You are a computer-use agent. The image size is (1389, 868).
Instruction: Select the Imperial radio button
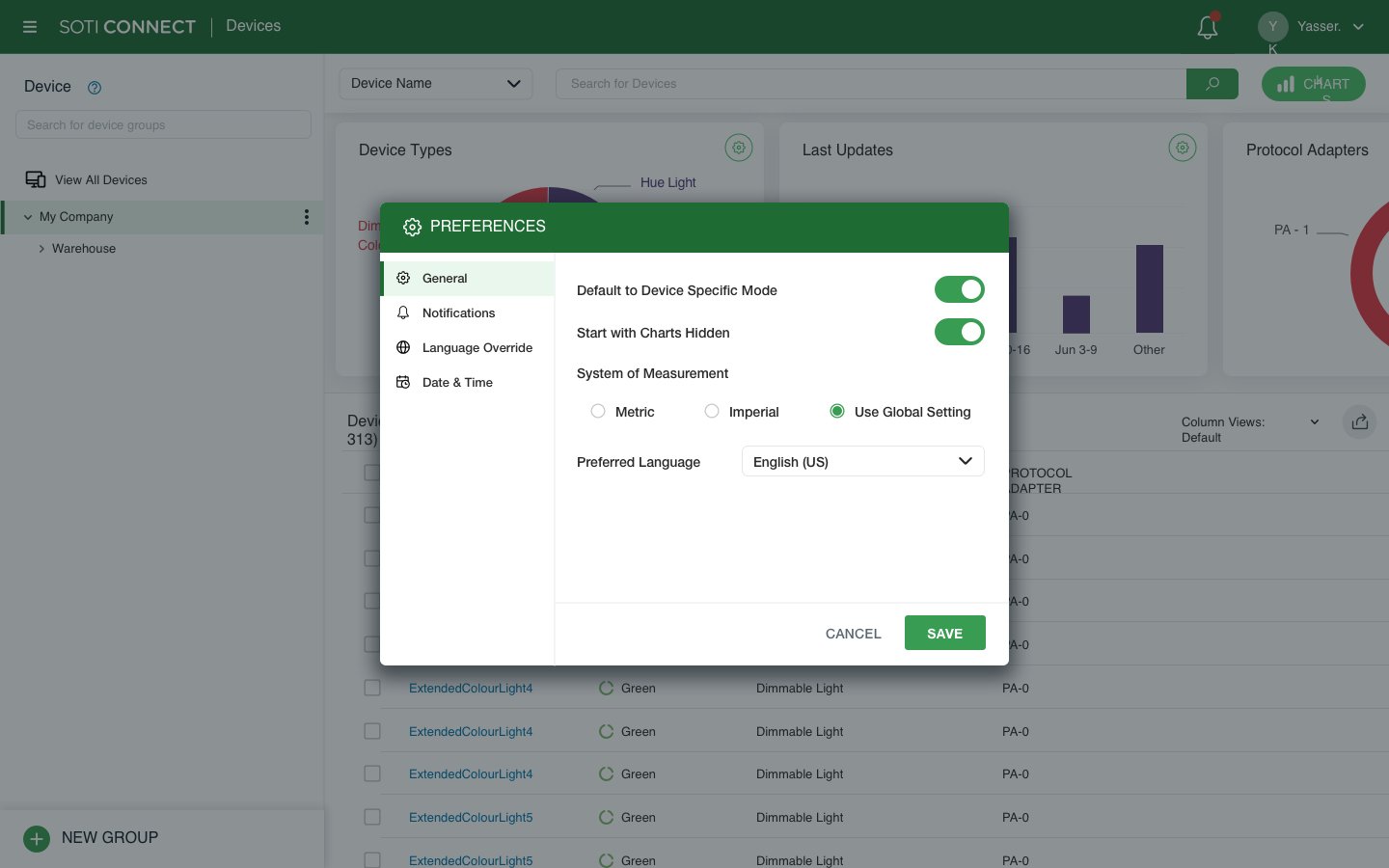pyautogui.click(x=712, y=411)
